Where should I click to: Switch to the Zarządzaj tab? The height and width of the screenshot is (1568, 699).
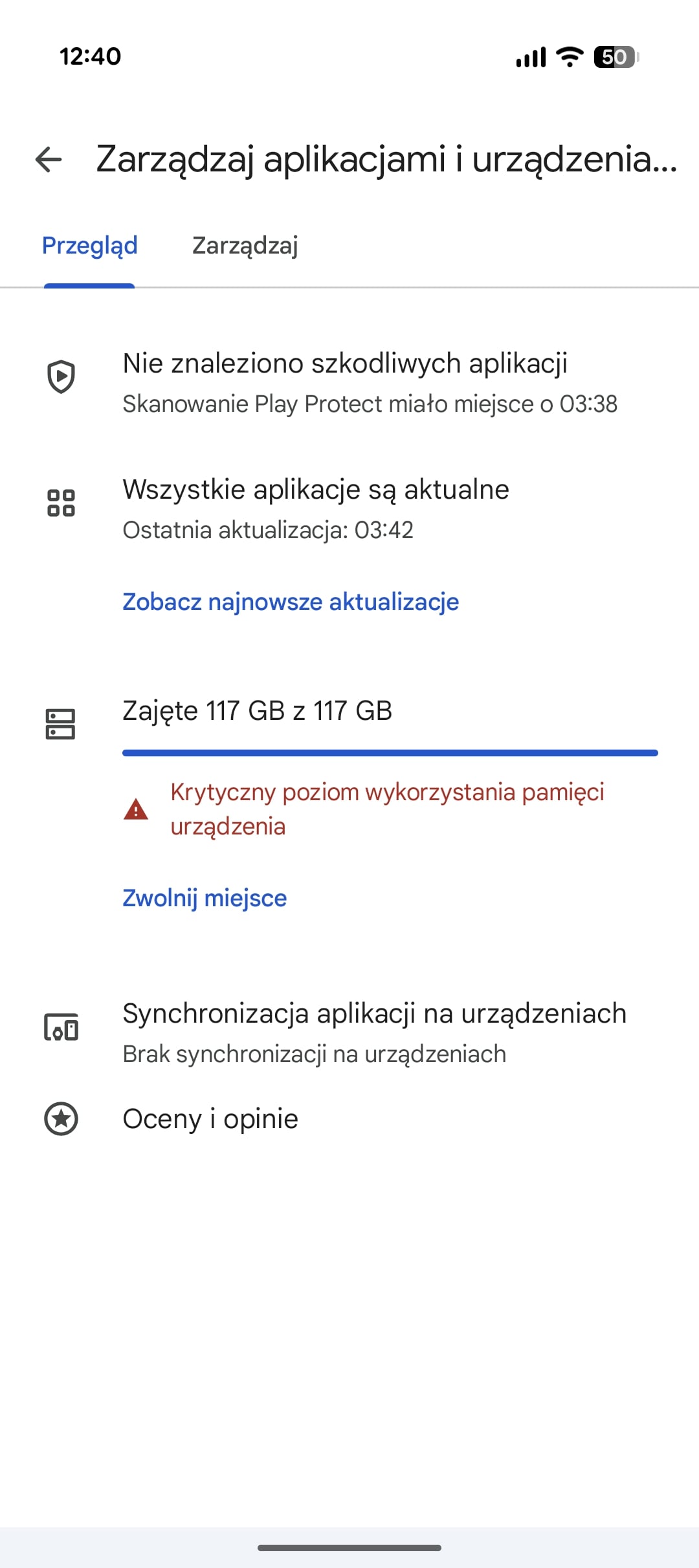pos(245,246)
